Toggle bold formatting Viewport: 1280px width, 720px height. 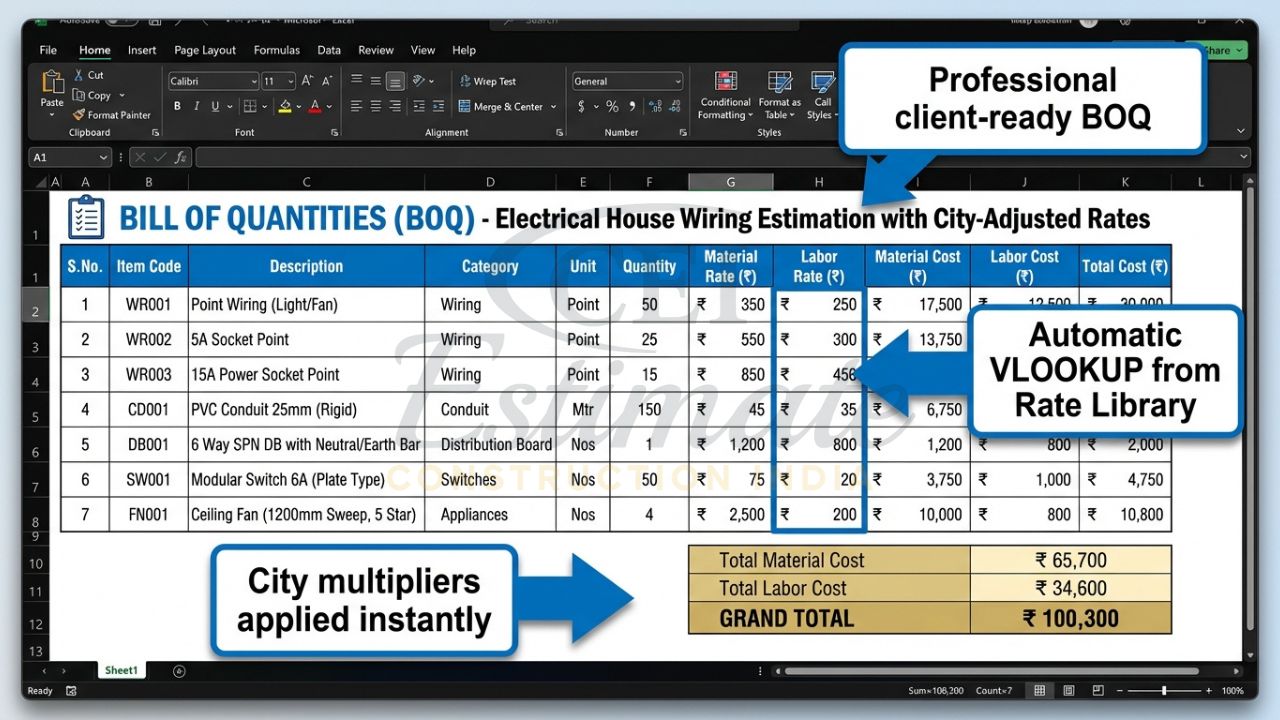177,106
